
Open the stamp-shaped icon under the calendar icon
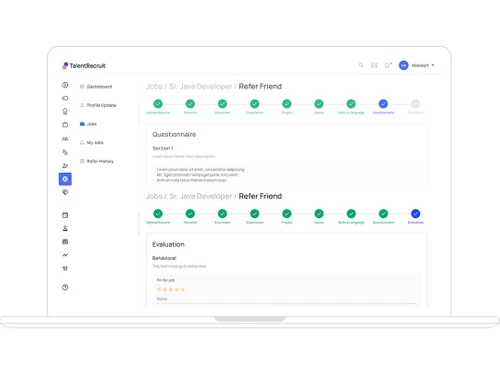(x=65, y=228)
